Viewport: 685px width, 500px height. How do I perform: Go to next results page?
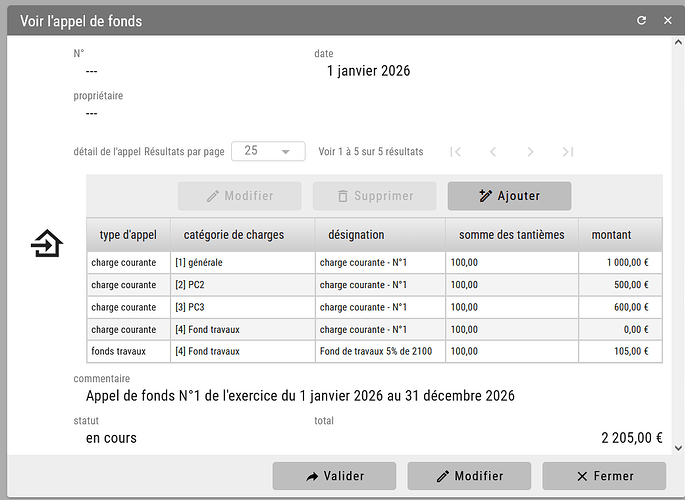(530, 152)
